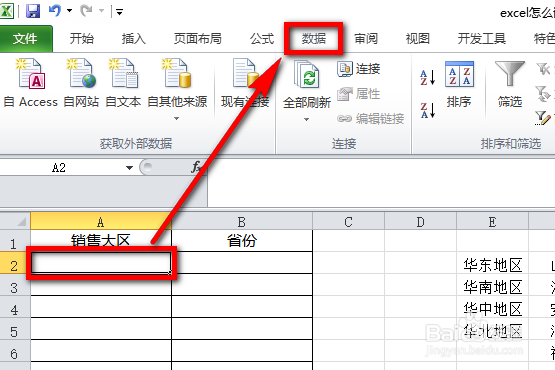Open the undo history dropdown arrow
The image size is (555, 370).
(69, 11)
